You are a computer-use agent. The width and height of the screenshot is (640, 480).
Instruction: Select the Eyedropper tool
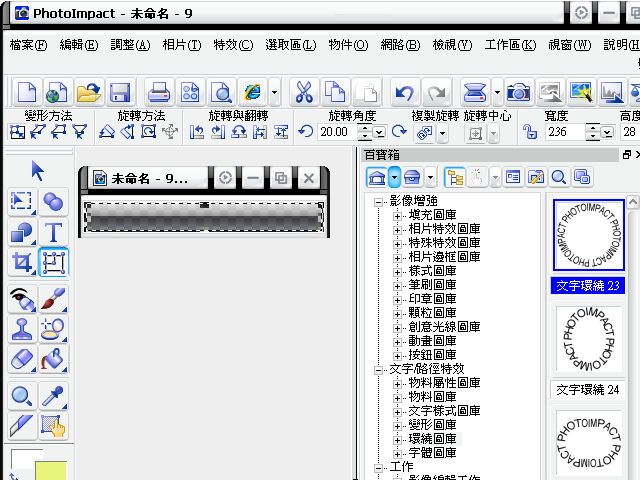[53, 396]
